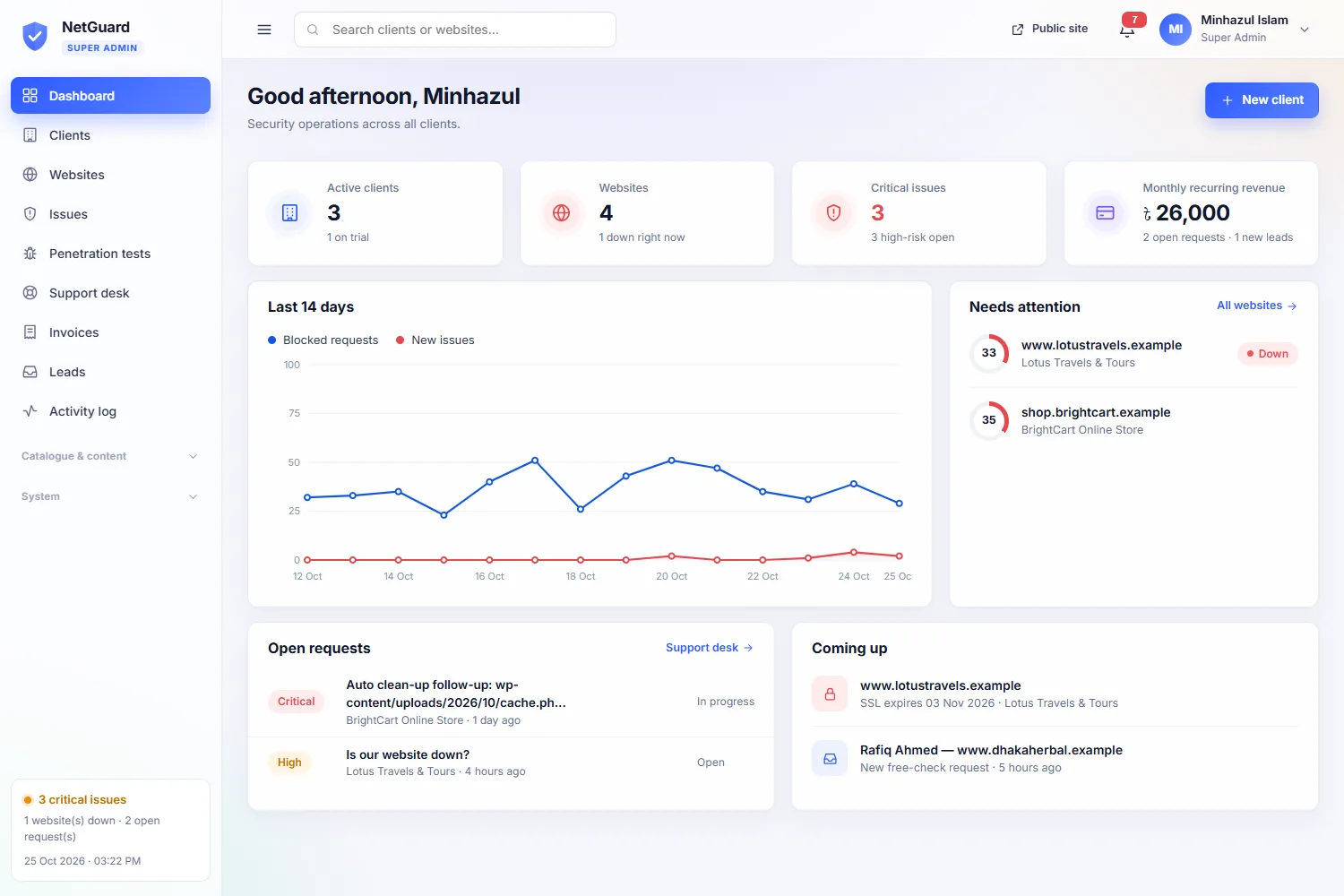Image resolution: width=1344 pixels, height=896 pixels.
Task: Toggle the New issues chart series
Action: pyautogui.click(x=435, y=340)
